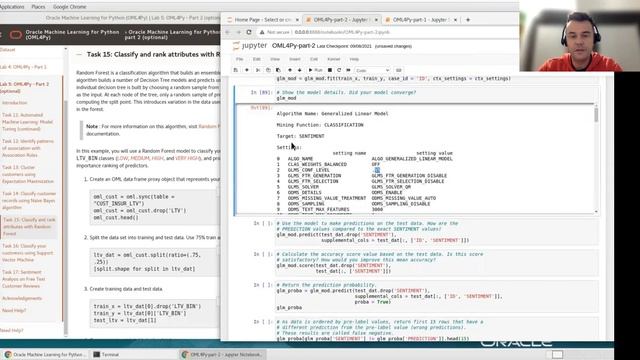Select the glm_proba probability code cell
This screenshot has height=360, width=640.
coord(437,296)
